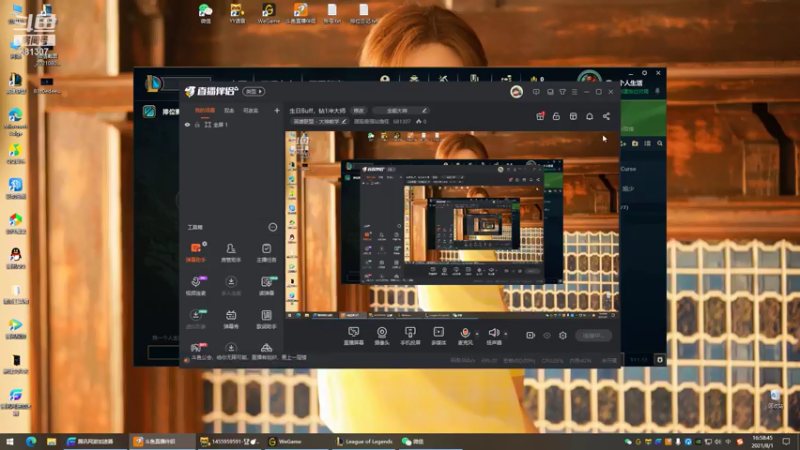
Task: Open the 视频连麦 video co-stream tool
Action: pyautogui.click(x=195, y=286)
